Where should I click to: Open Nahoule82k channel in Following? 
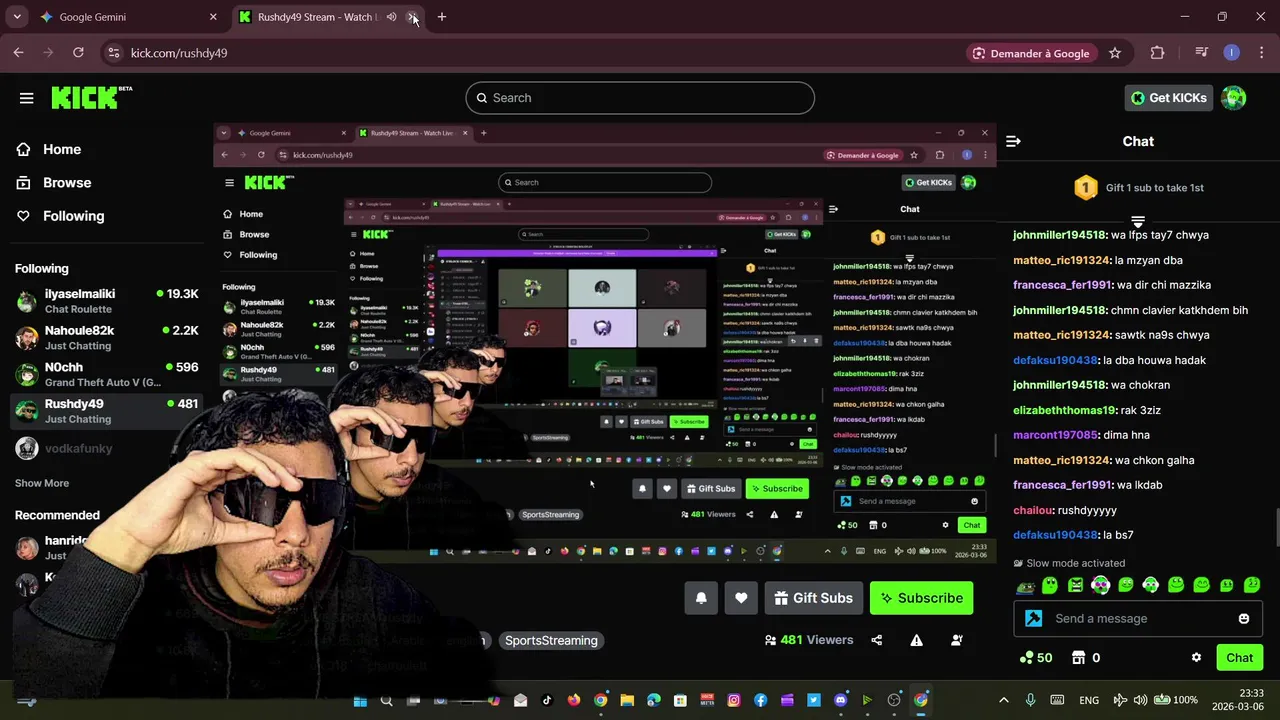point(106,338)
